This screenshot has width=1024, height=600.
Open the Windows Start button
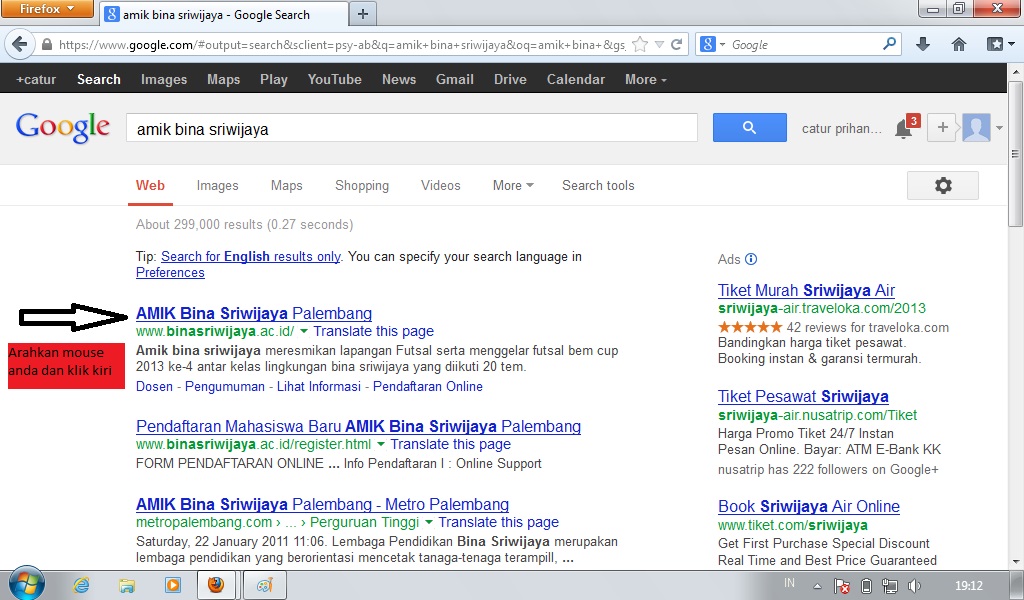click(x=27, y=584)
